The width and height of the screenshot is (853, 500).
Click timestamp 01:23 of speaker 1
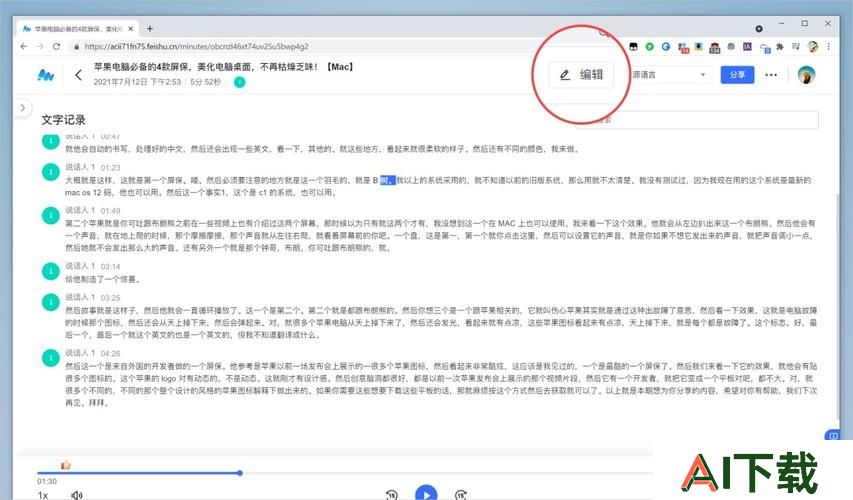click(110, 168)
